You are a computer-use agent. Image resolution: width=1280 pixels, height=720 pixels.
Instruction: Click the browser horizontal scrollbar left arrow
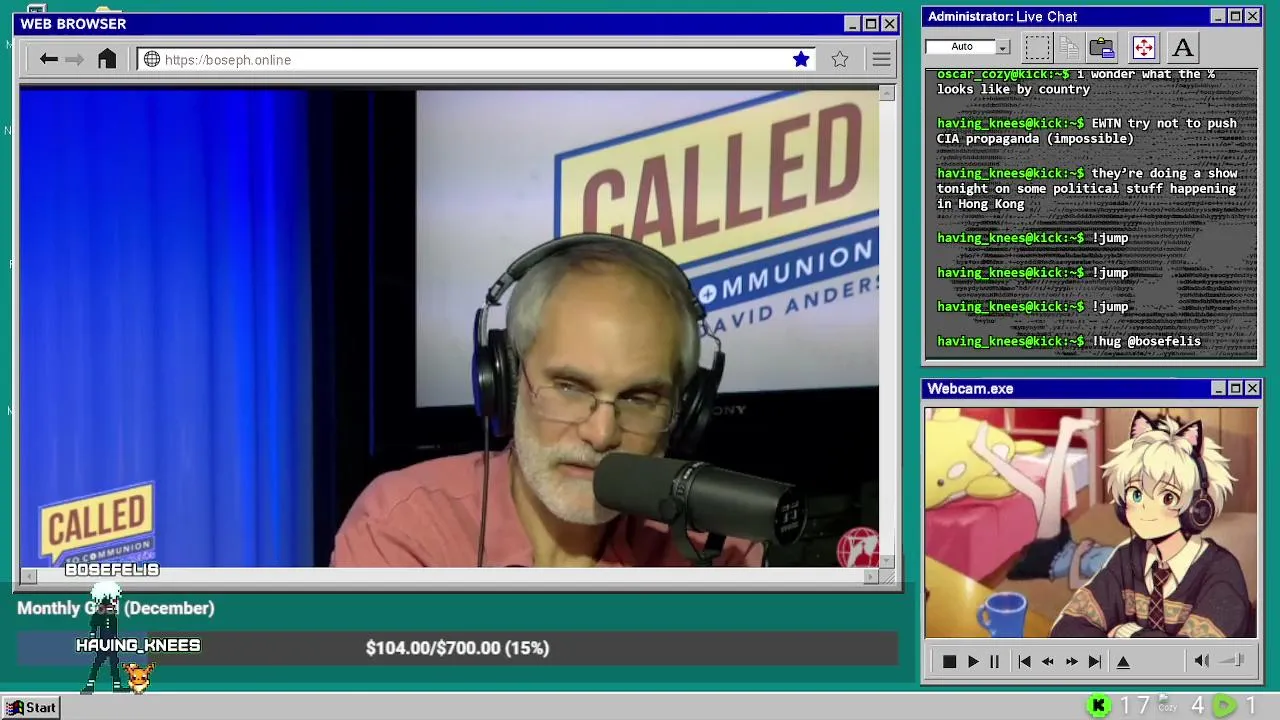tap(28, 576)
